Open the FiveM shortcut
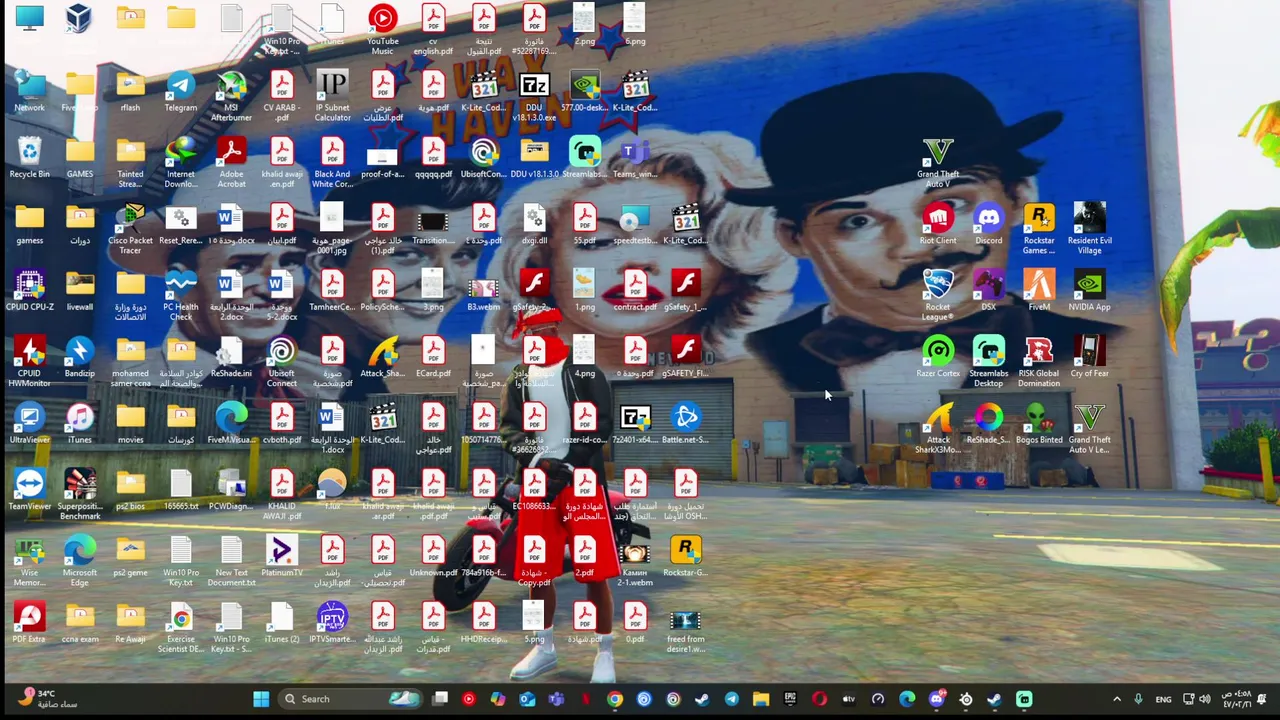The height and width of the screenshot is (720, 1280). [x=1038, y=291]
